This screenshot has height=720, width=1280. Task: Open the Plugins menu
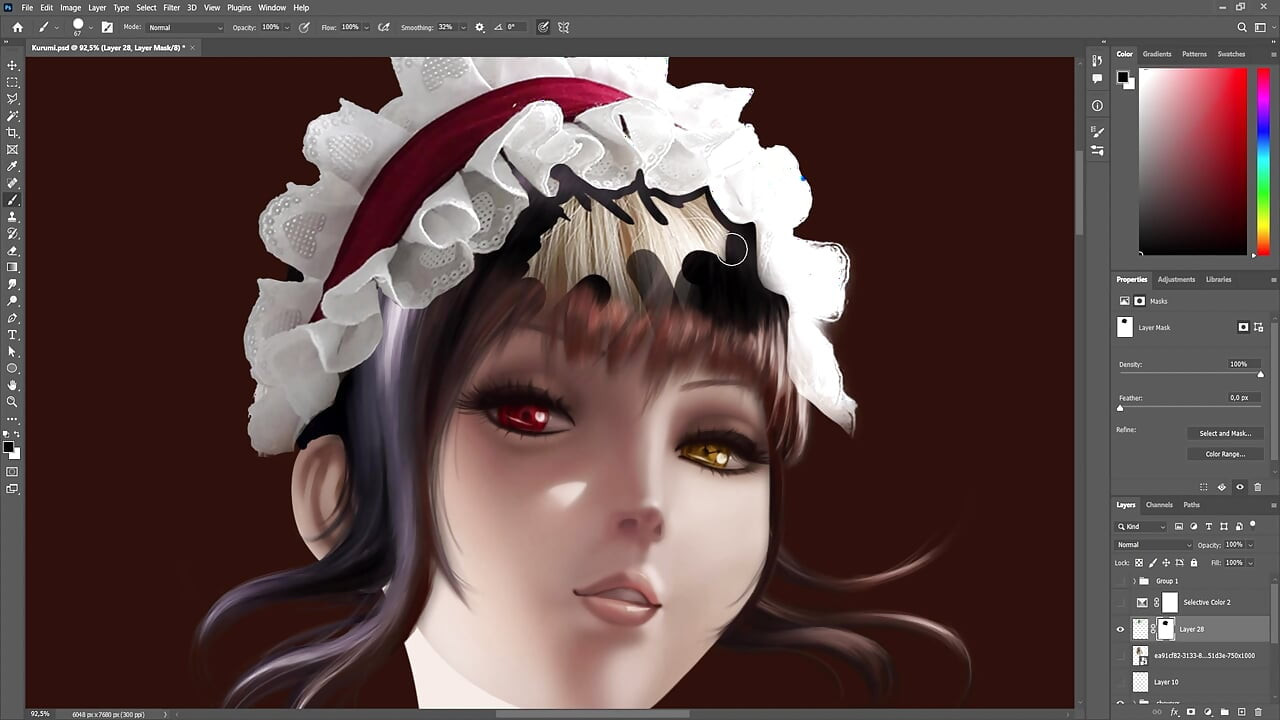pyautogui.click(x=239, y=7)
